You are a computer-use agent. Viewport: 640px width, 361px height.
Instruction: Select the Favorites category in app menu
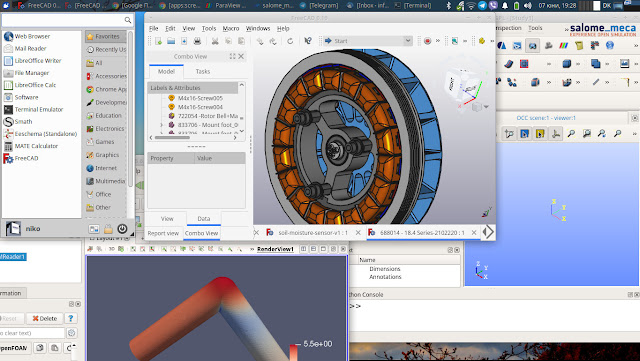(106, 37)
